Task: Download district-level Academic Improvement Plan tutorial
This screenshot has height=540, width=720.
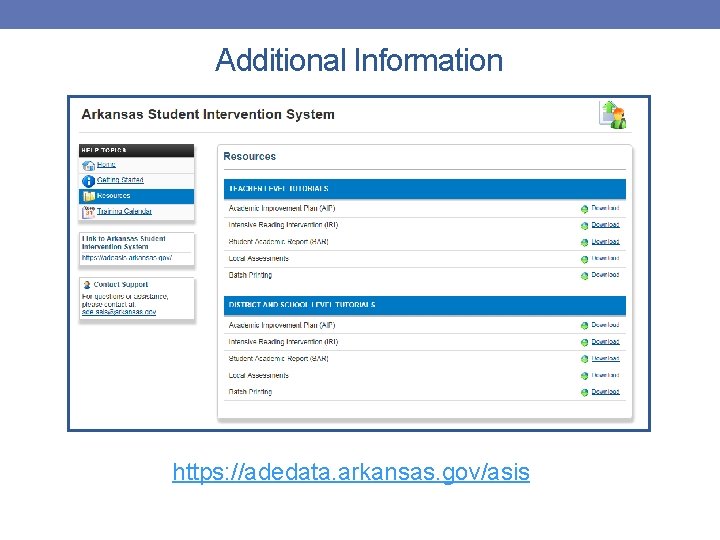Action: (605, 325)
